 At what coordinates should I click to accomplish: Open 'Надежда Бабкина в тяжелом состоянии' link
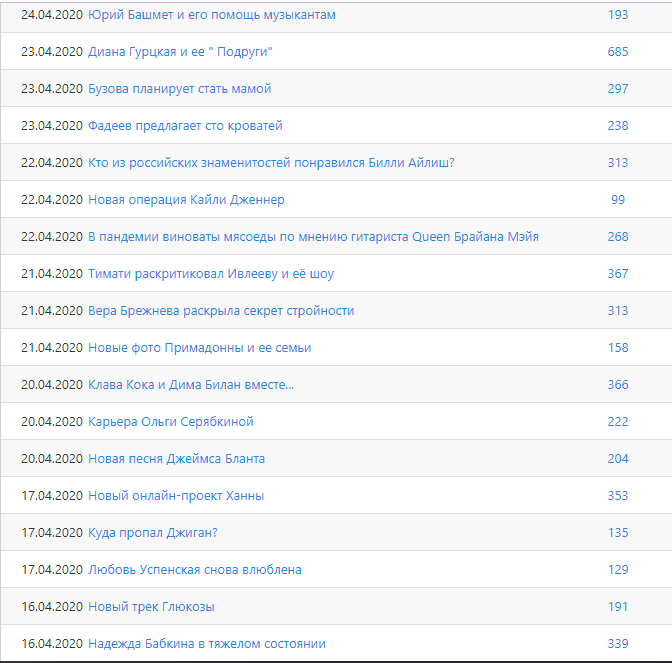click(x=207, y=644)
